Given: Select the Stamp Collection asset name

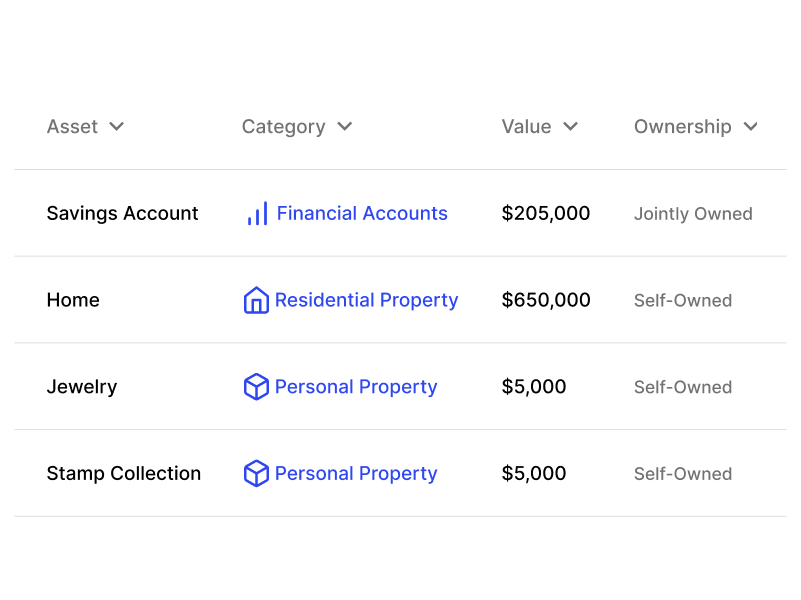Looking at the screenshot, I should click(x=124, y=474).
